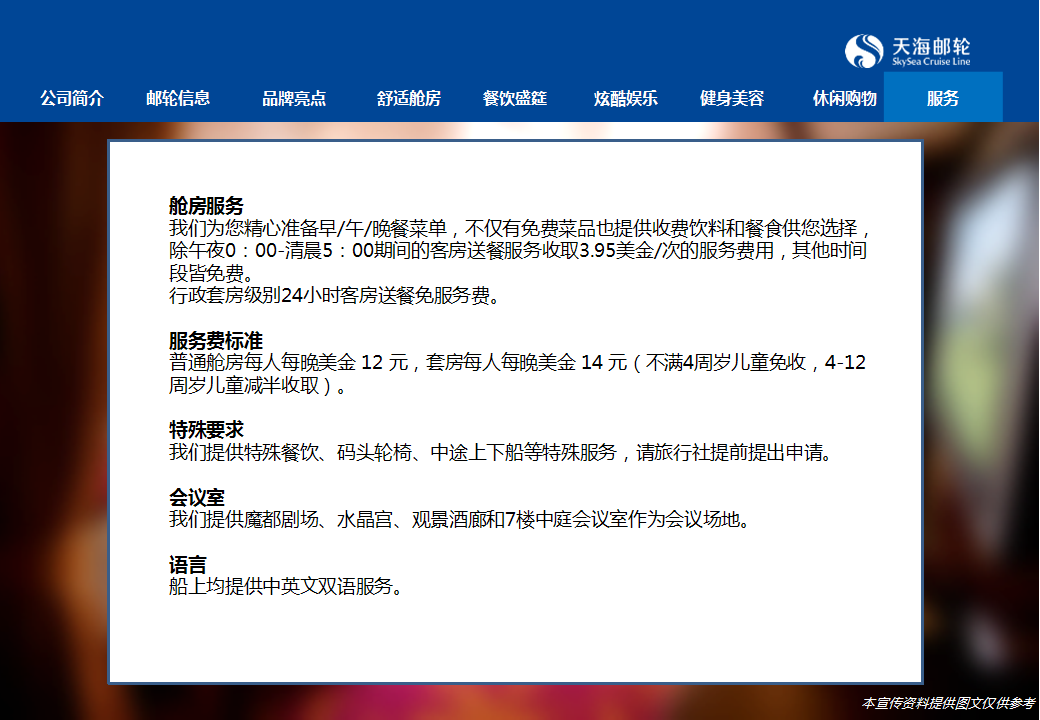The height and width of the screenshot is (720, 1040).
Task: Click the line 周岁儿童减半收取）。
Action: [258, 385]
